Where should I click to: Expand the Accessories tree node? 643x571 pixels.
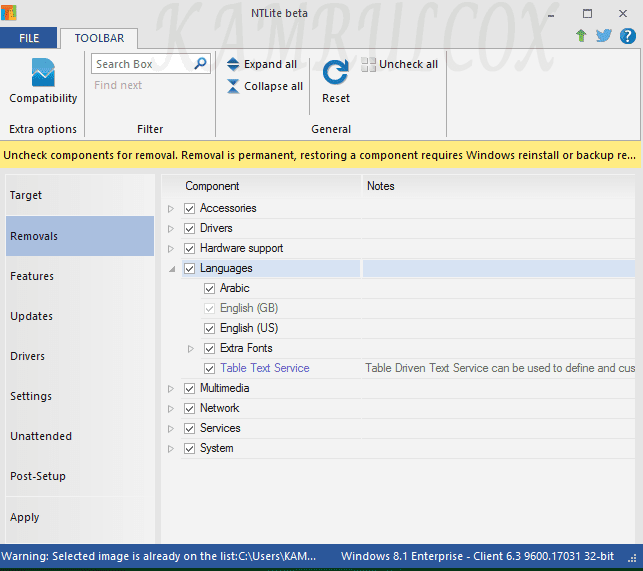171,209
